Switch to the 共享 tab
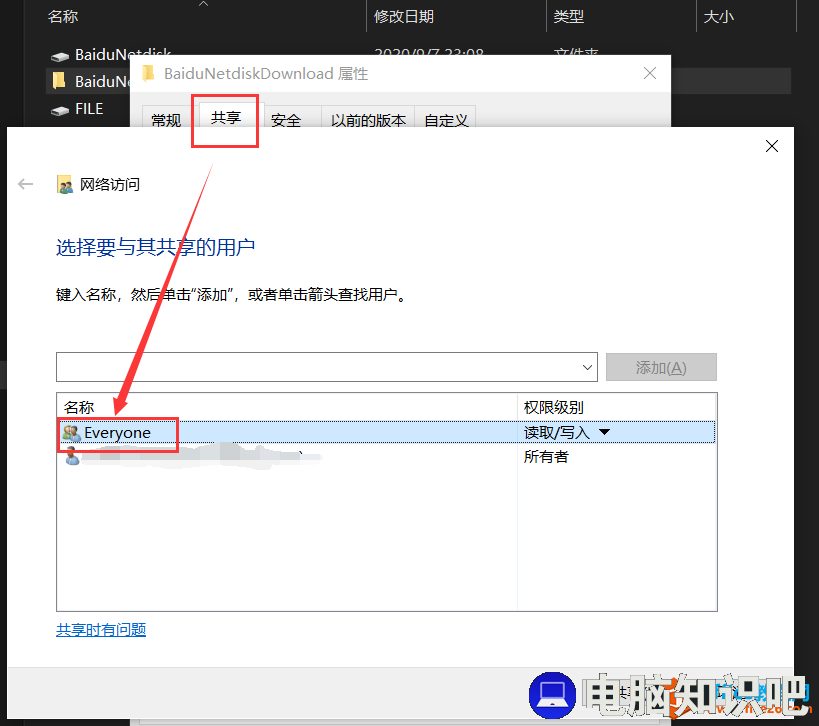The image size is (819, 726). 226,118
